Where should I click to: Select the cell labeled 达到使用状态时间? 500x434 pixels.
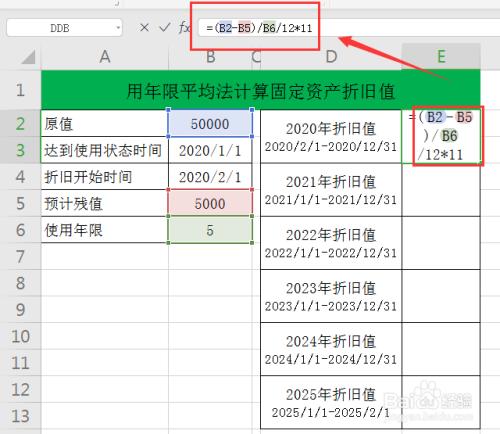coord(105,150)
